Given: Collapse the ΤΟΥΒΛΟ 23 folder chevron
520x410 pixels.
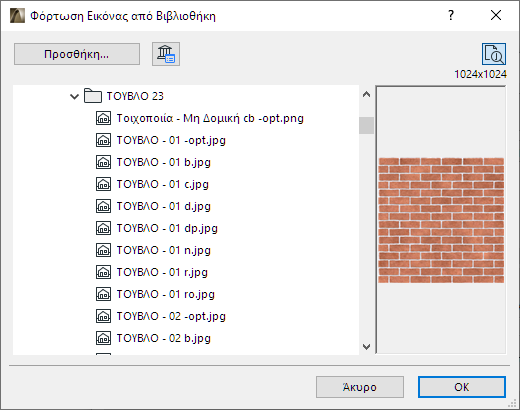Looking at the screenshot, I should pyautogui.click(x=74, y=97).
